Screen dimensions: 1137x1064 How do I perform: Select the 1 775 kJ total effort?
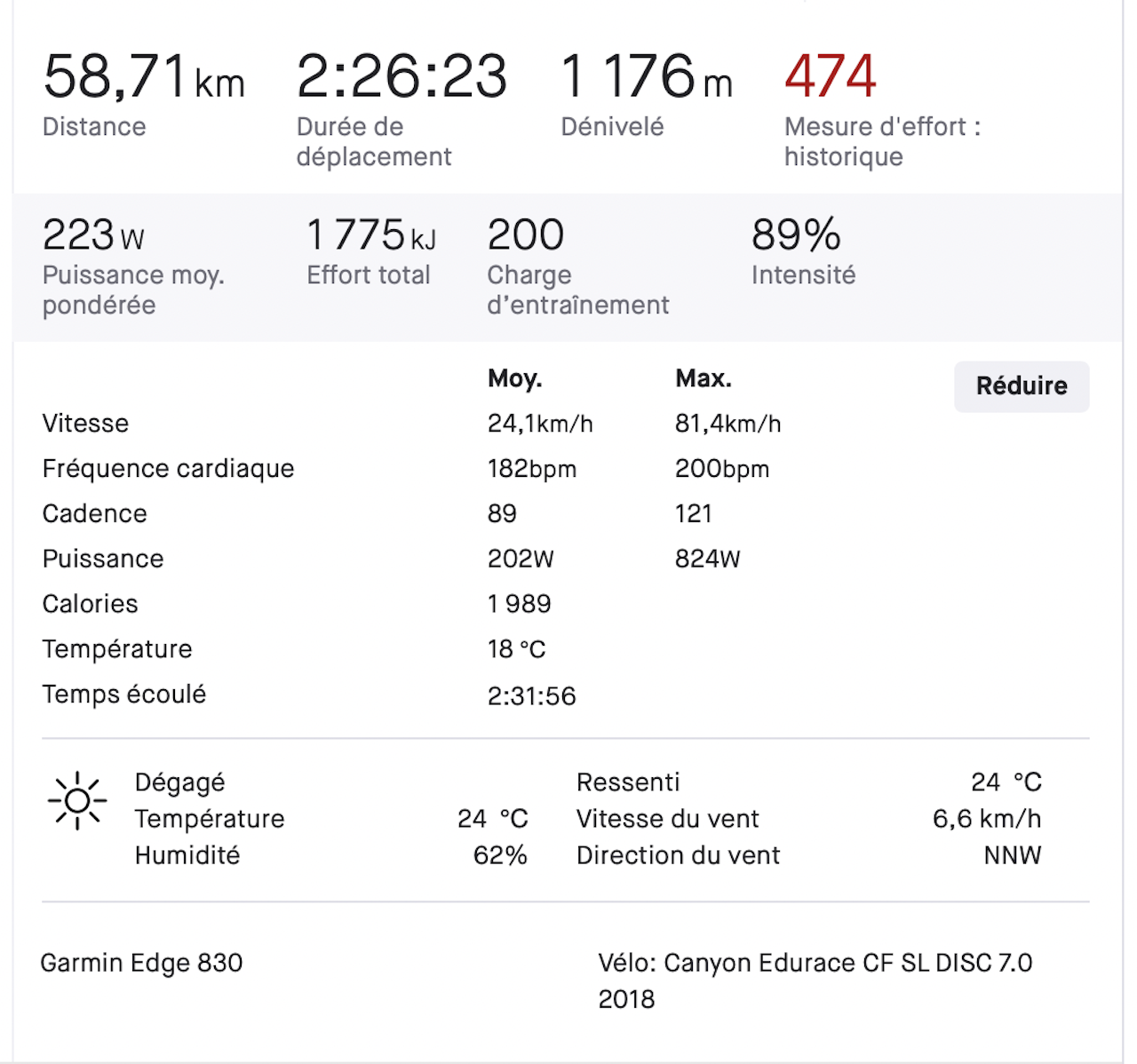(x=370, y=235)
